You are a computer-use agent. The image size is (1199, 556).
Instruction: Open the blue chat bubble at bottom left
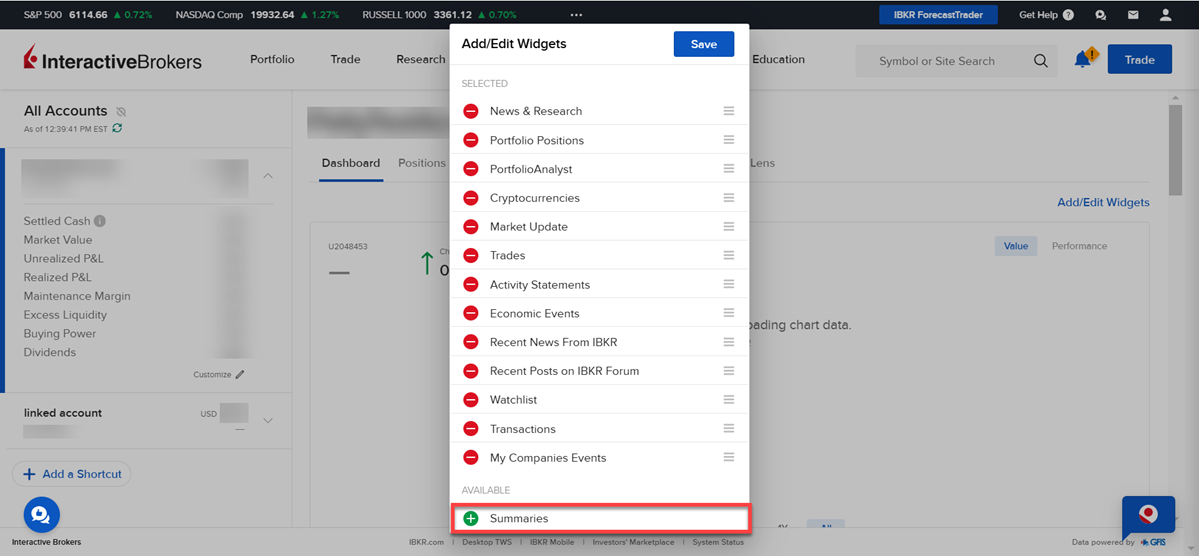tap(41, 514)
